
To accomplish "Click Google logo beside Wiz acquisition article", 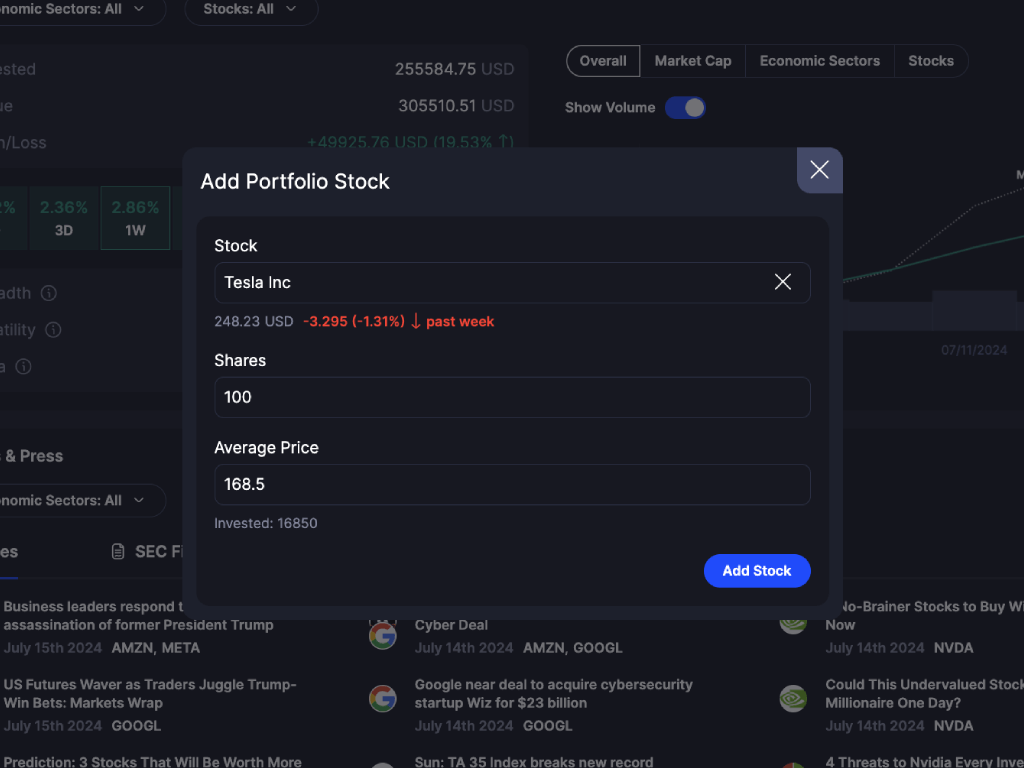I will coord(383,699).
